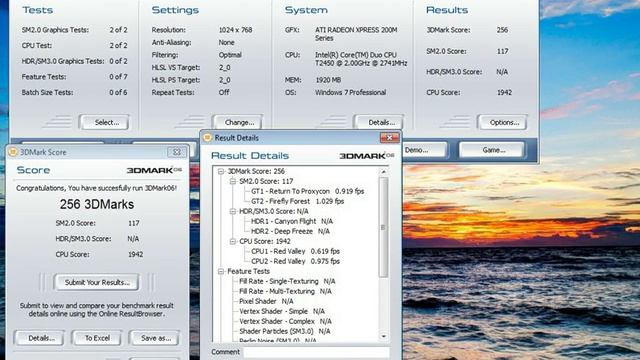Select GT1 - Return To Proxycon row
This screenshot has height=360, width=640.
coord(307,191)
